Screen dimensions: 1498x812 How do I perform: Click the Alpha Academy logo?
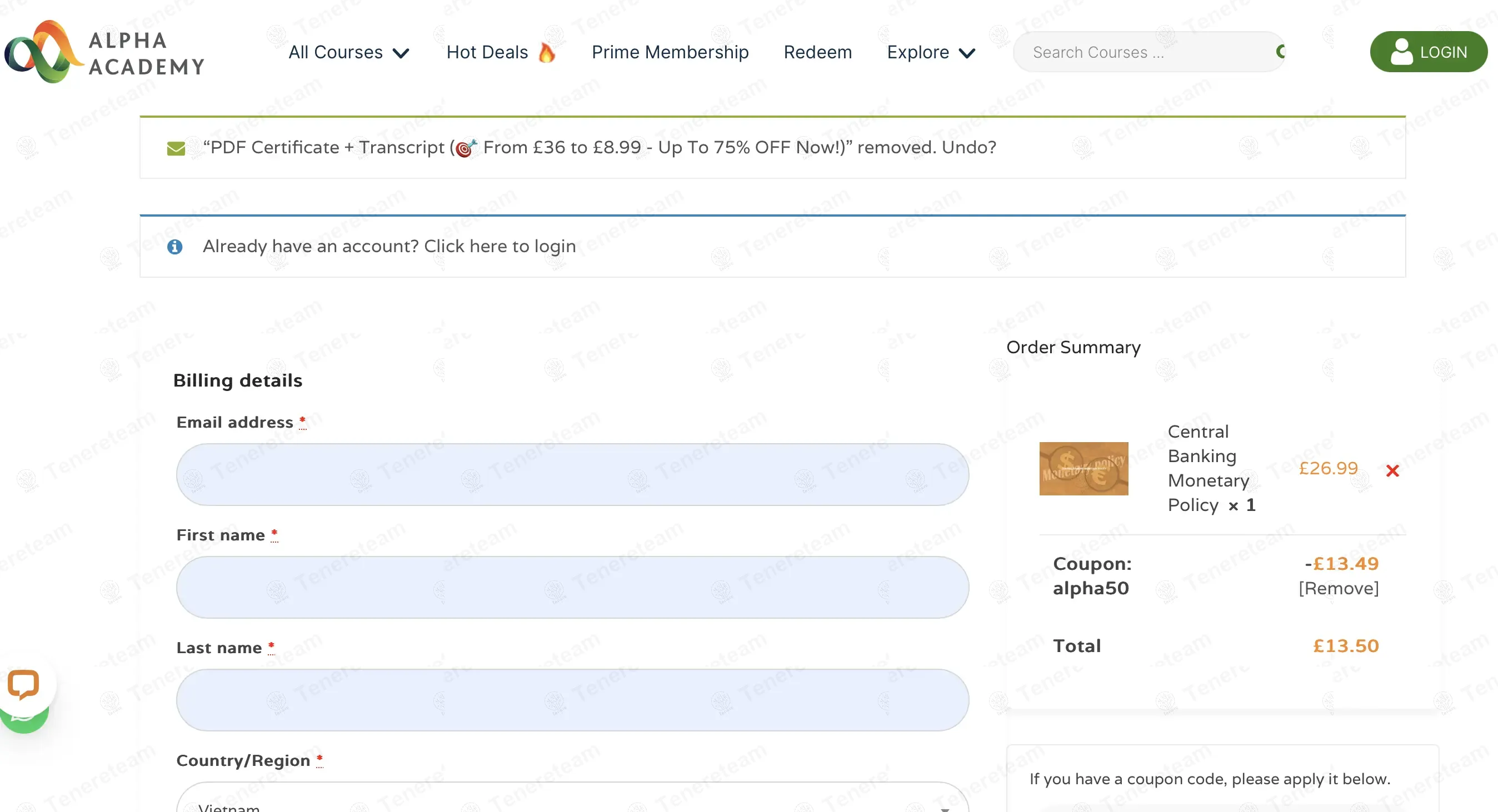104,52
